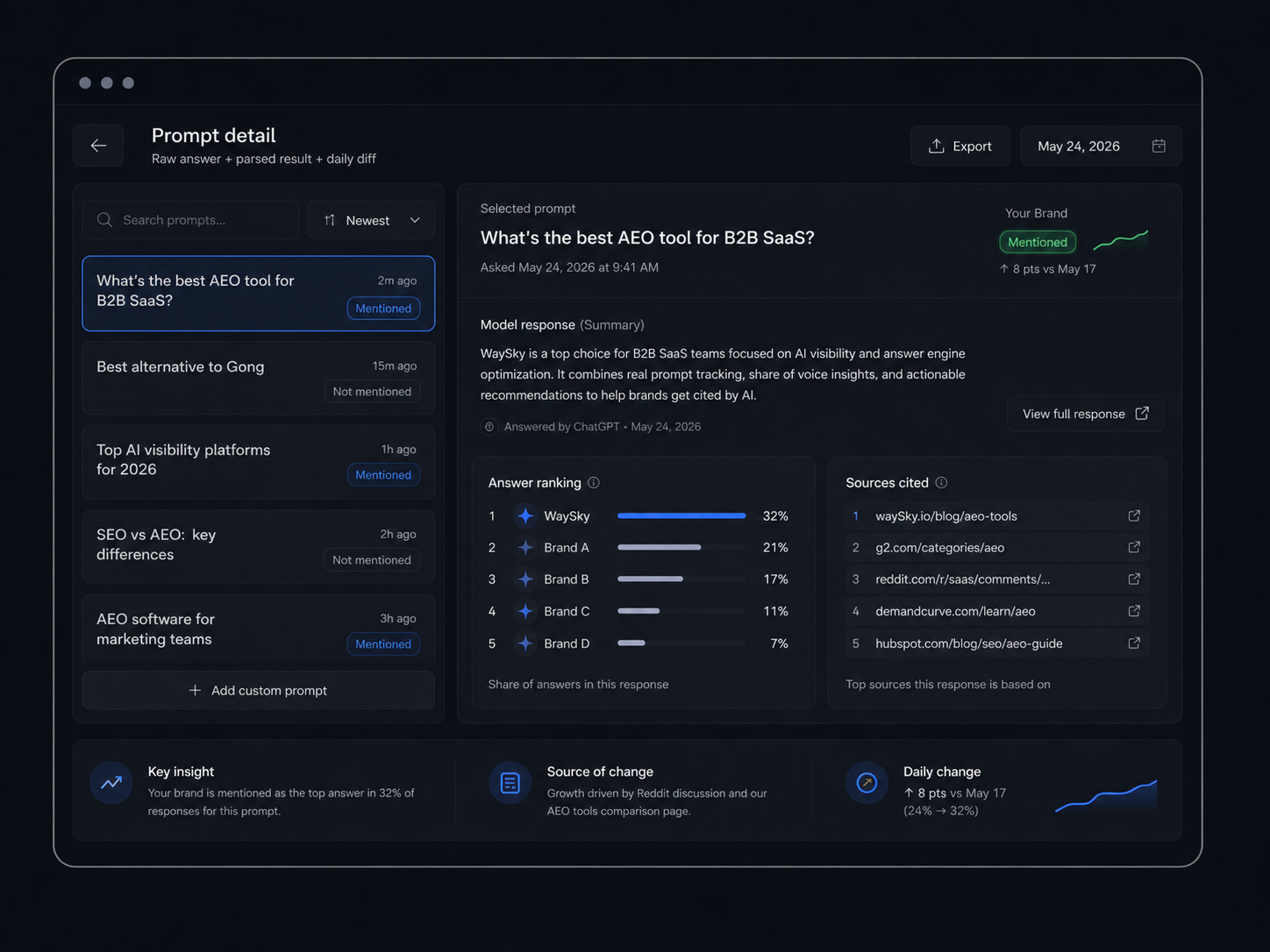The image size is (1270, 952).
Task: Click the Source of change document icon
Action: (510, 782)
